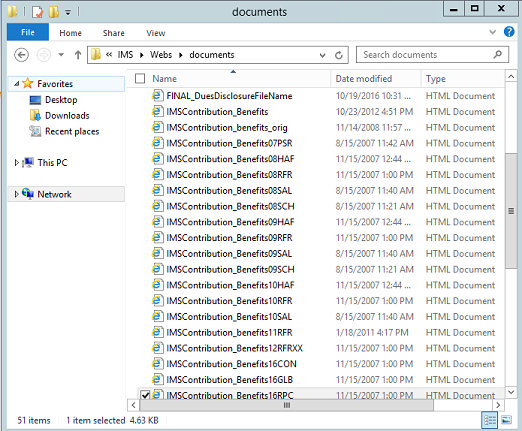Screen dimensions: 522x431
Task: Click search magnifier icon in search box
Action: (x=498, y=54)
